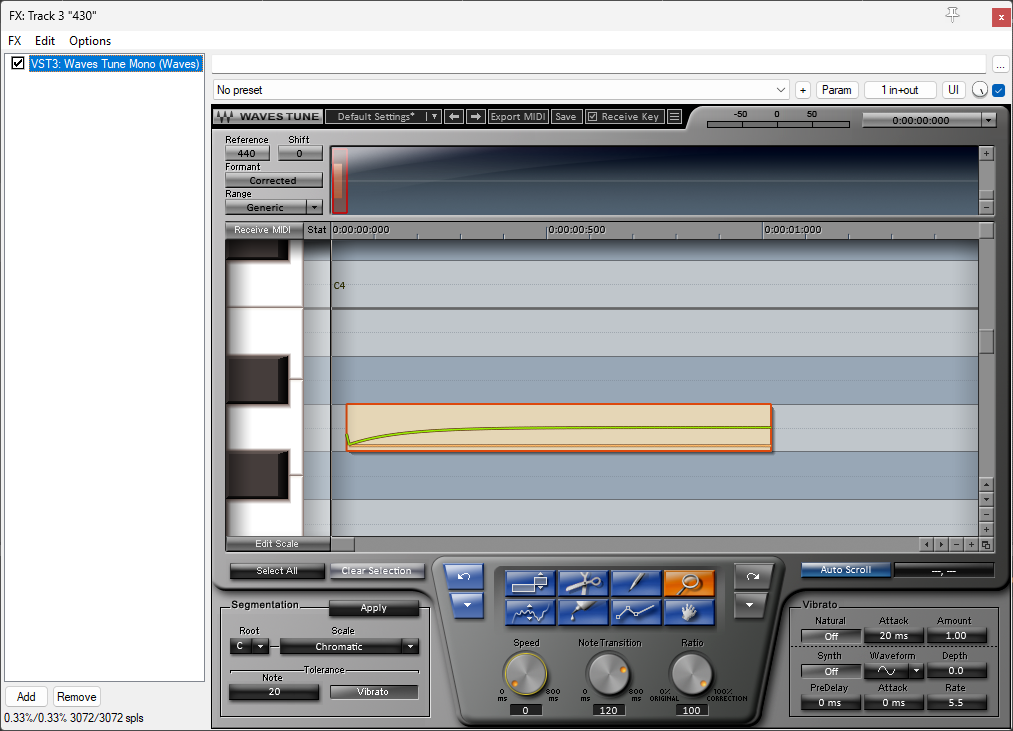Click the Save button
This screenshot has height=731, width=1013.
(565, 116)
